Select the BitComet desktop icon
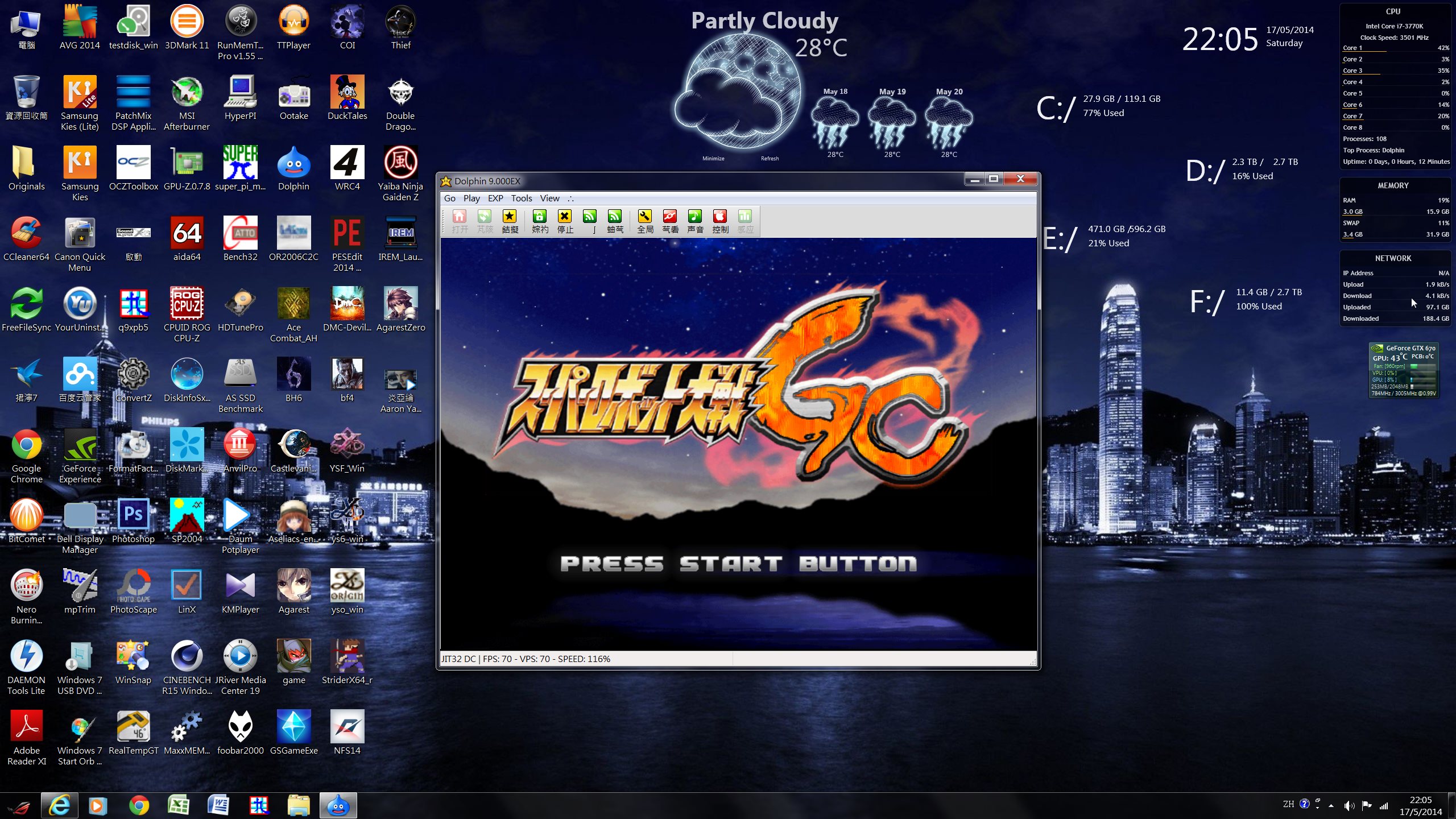 (x=27, y=521)
